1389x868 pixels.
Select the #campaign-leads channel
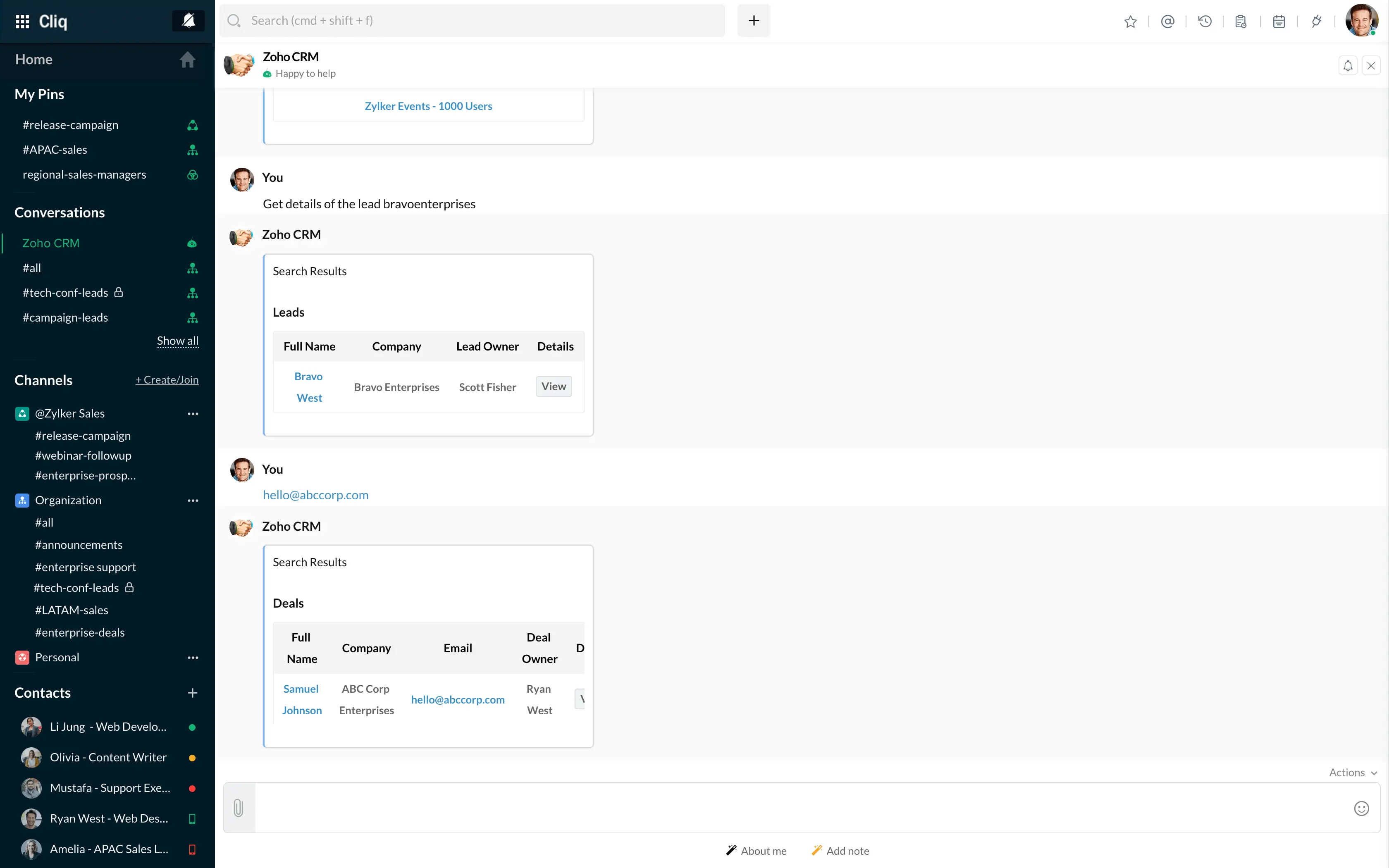click(x=64, y=317)
